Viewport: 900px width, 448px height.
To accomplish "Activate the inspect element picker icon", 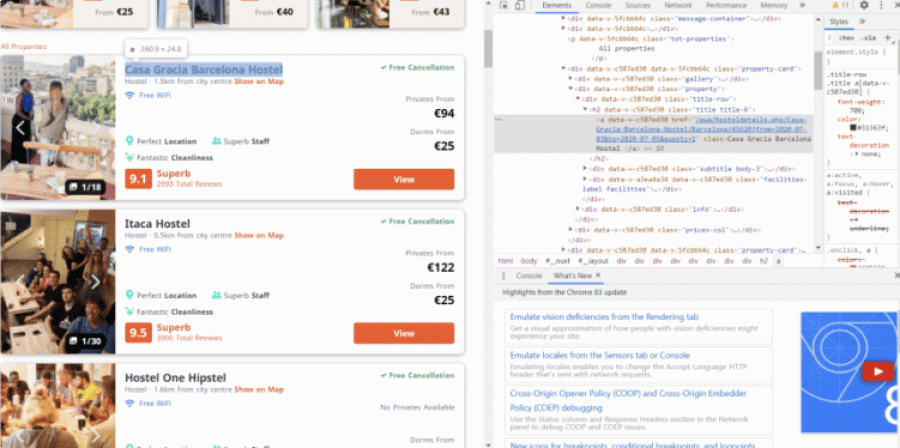I will (503, 6).
